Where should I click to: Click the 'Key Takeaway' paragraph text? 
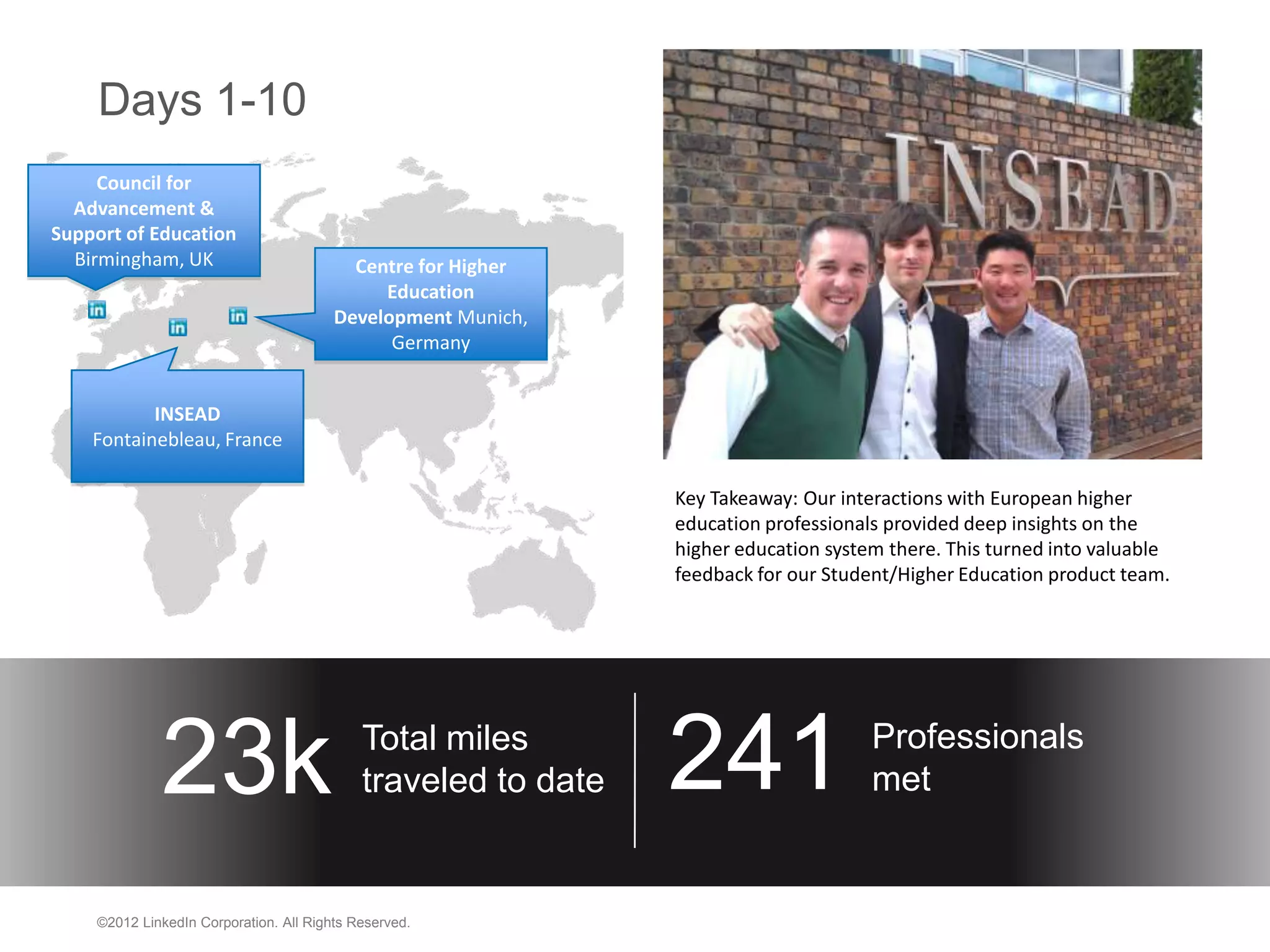point(921,536)
